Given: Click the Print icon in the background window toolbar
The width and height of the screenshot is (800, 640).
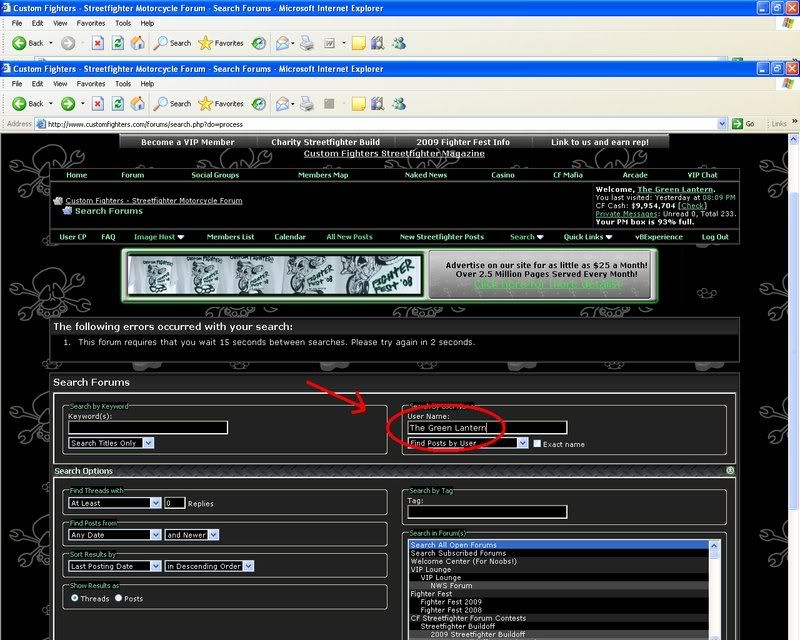Looking at the screenshot, I should coord(307,43).
